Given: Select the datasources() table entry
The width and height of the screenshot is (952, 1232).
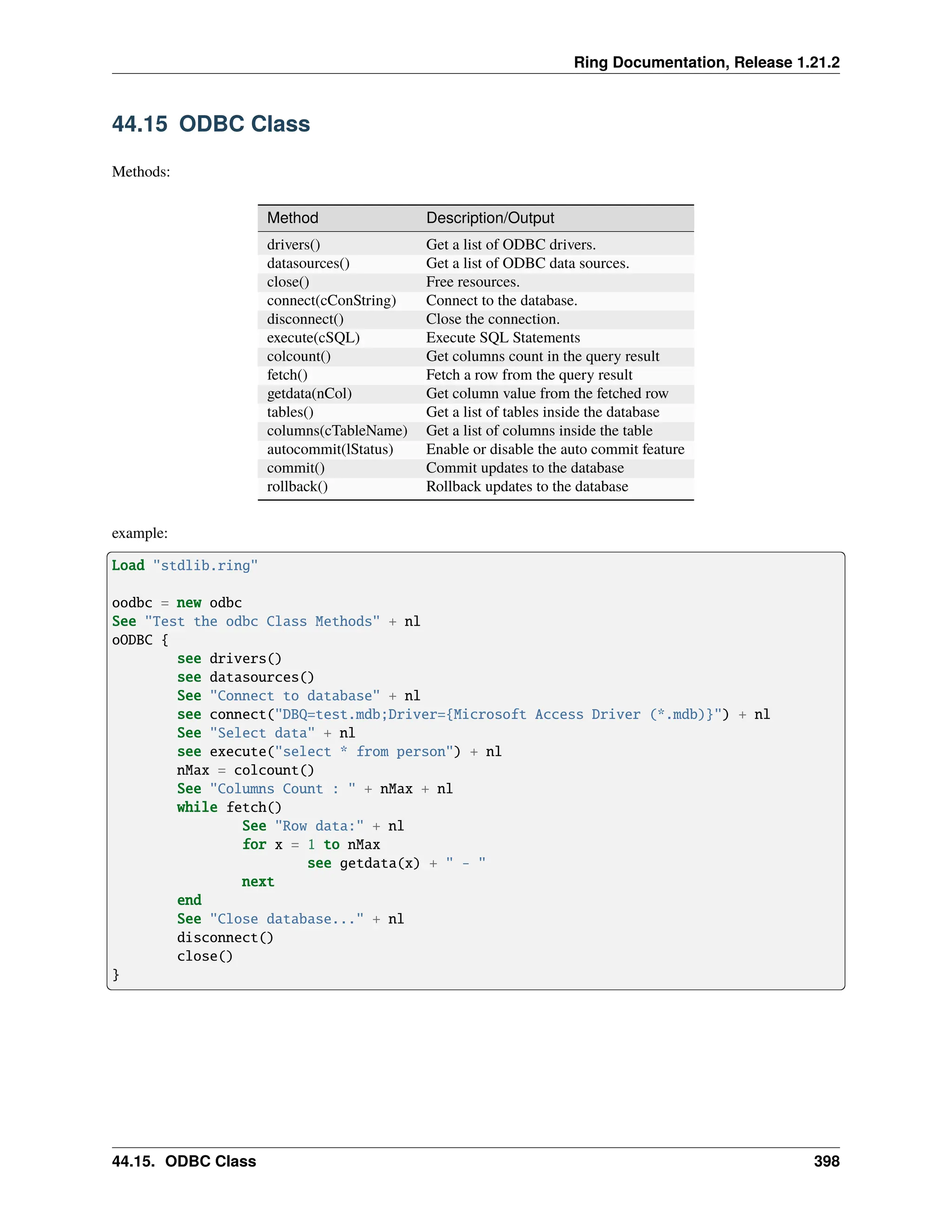Looking at the screenshot, I should (x=308, y=264).
